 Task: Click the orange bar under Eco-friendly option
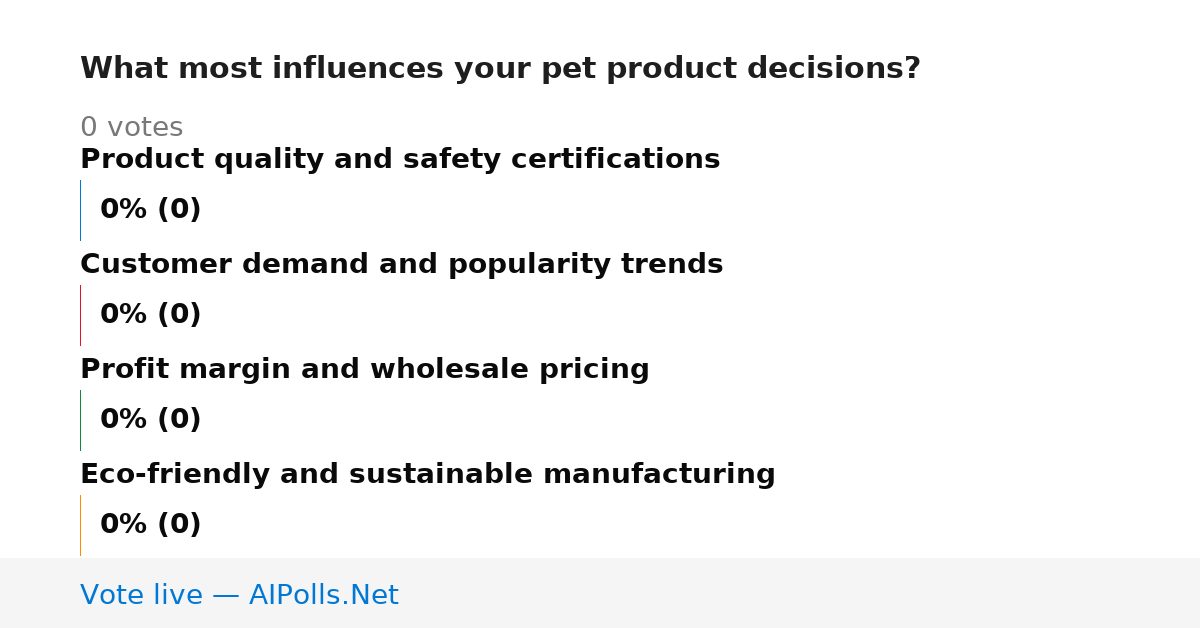point(80,525)
